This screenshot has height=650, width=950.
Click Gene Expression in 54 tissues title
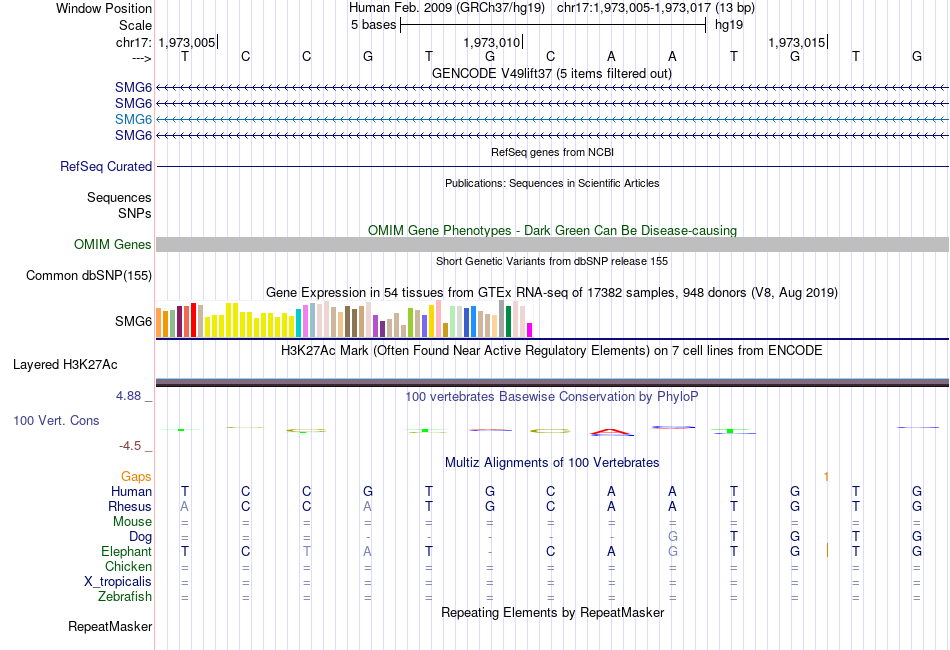click(552, 293)
